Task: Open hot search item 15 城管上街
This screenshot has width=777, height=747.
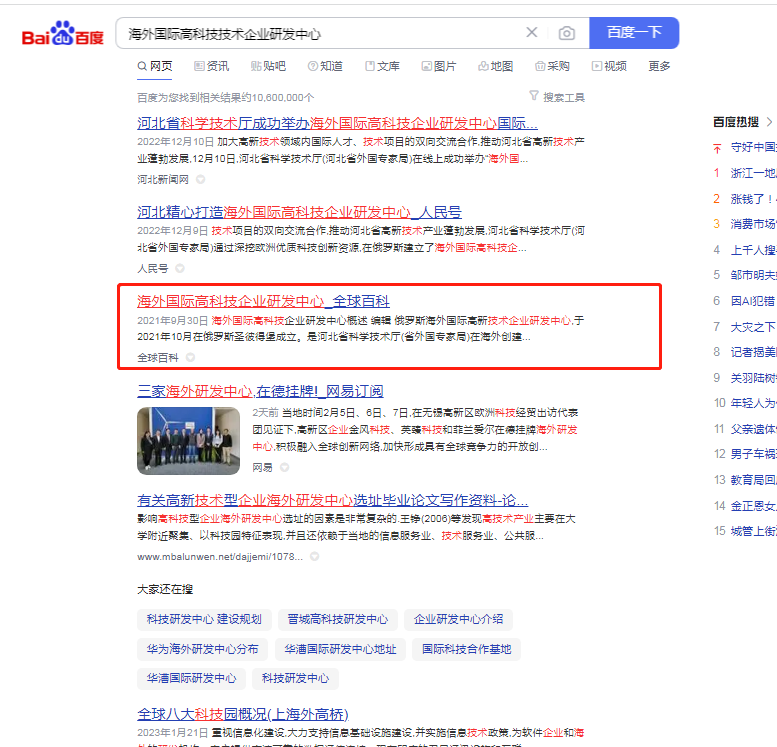Action: pyautogui.click(x=753, y=531)
